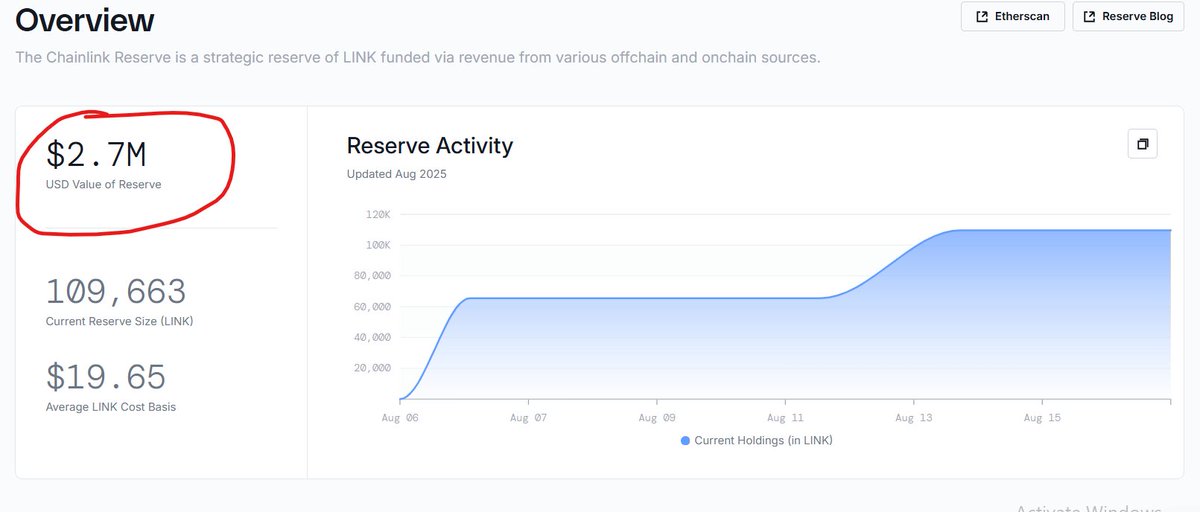Click the 20,000 y-axis label
The width and height of the screenshot is (1200, 512).
[372, 368]
